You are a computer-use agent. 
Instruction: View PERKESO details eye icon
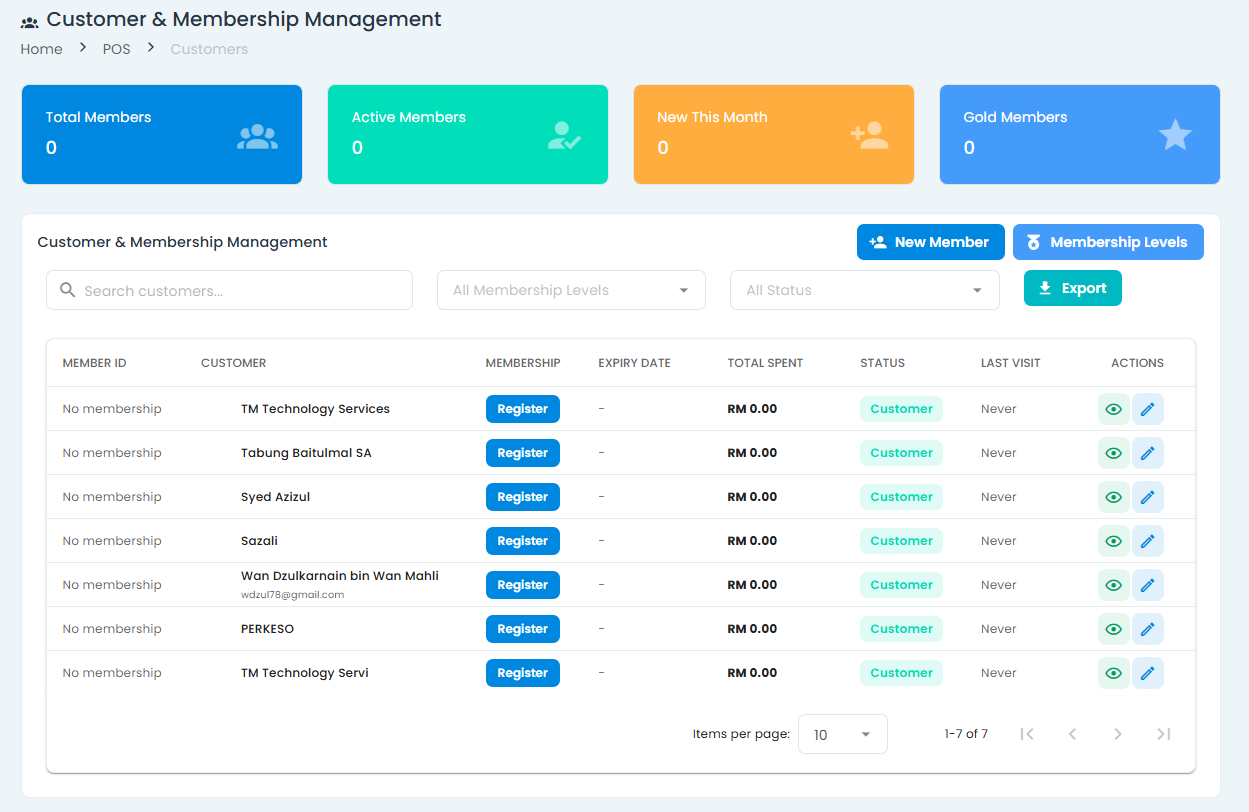(1113, 629)
